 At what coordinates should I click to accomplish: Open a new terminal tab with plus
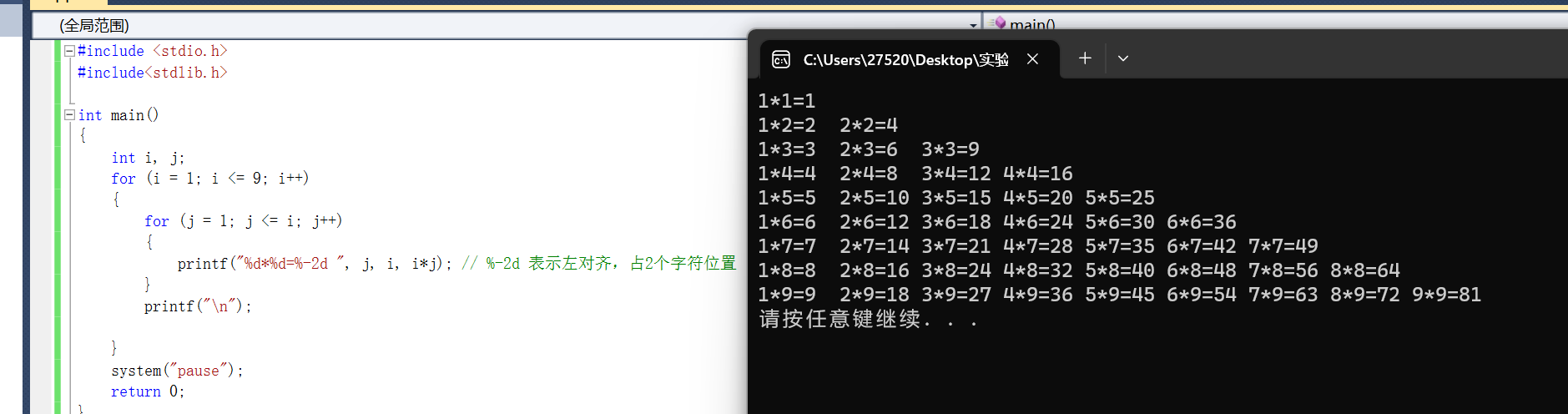click(x=1085, y=58)
